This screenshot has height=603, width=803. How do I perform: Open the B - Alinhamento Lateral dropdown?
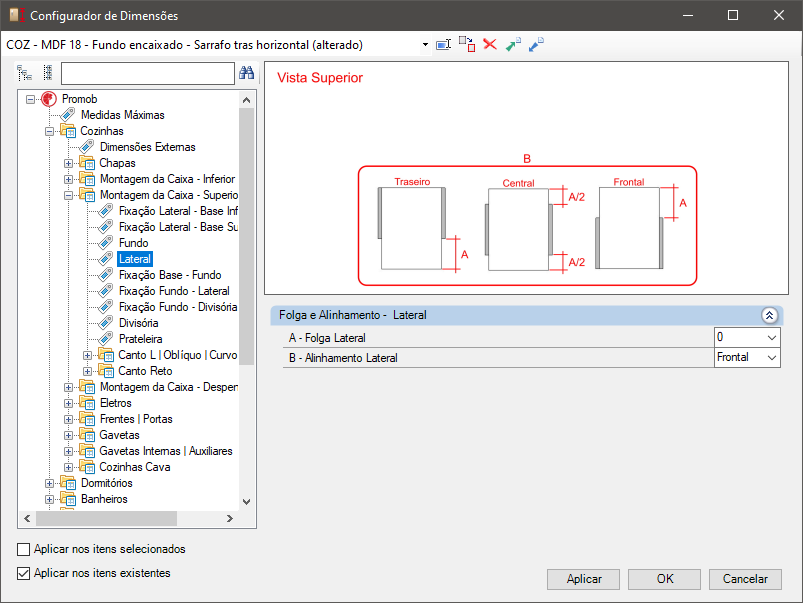[x=772, y=358]
